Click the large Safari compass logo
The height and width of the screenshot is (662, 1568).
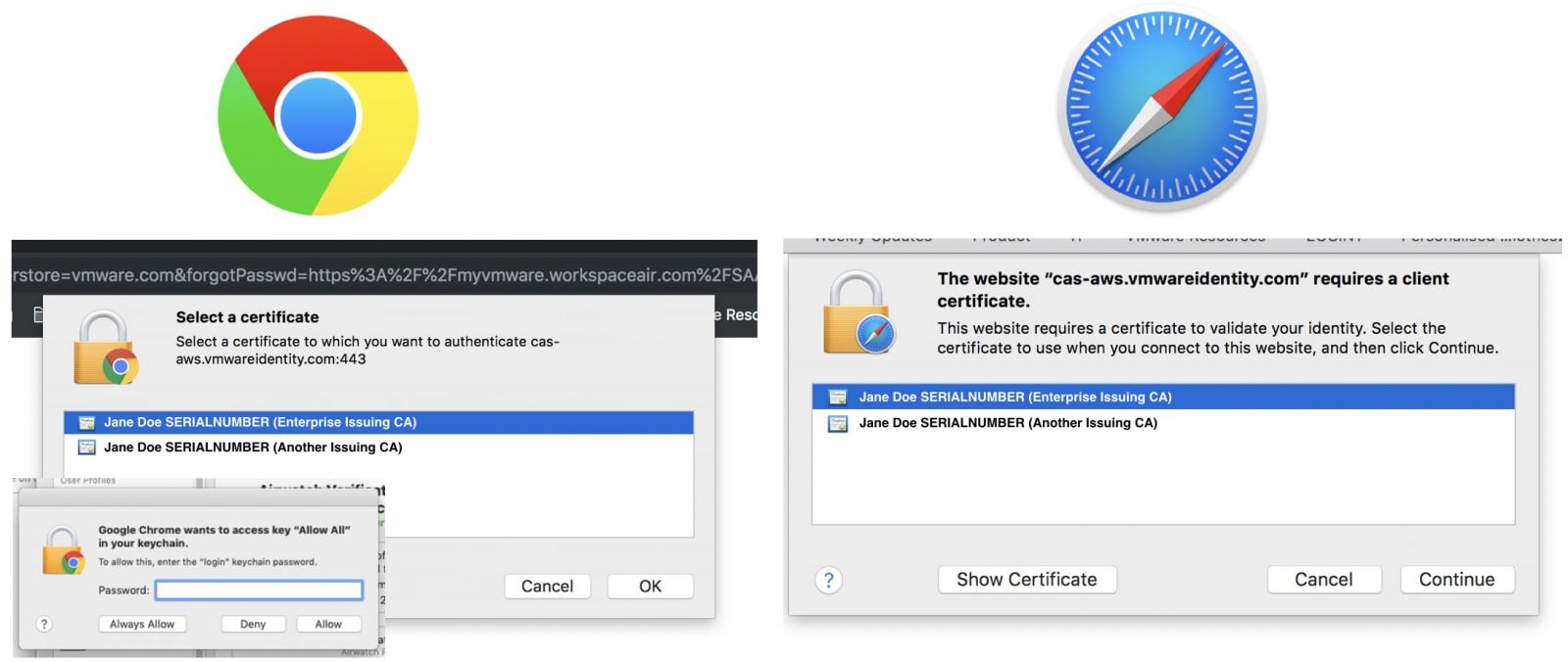1162,108
